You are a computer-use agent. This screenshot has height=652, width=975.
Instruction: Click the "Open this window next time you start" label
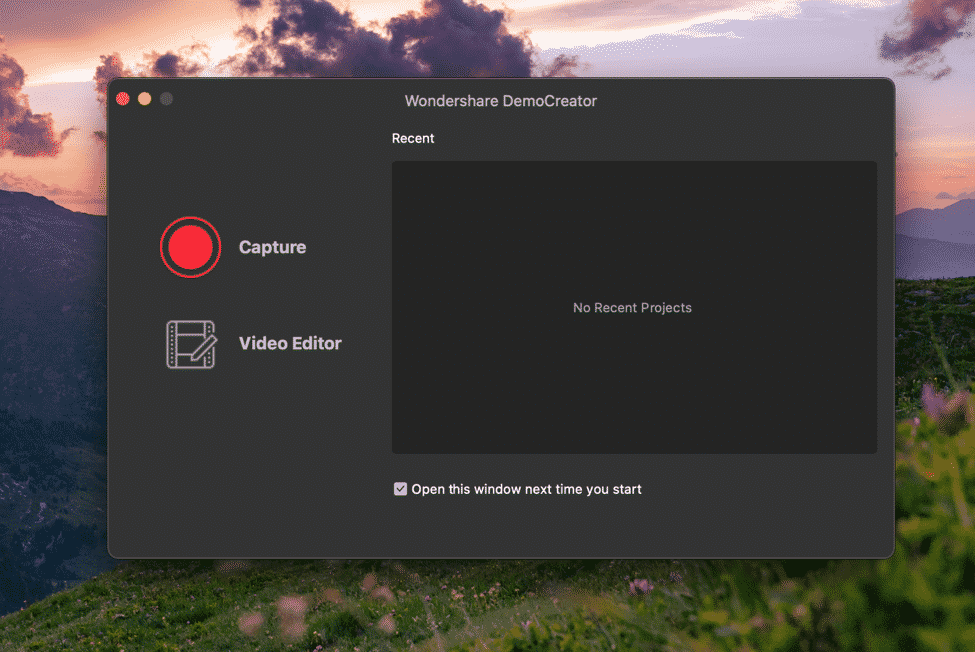point(526,489)
